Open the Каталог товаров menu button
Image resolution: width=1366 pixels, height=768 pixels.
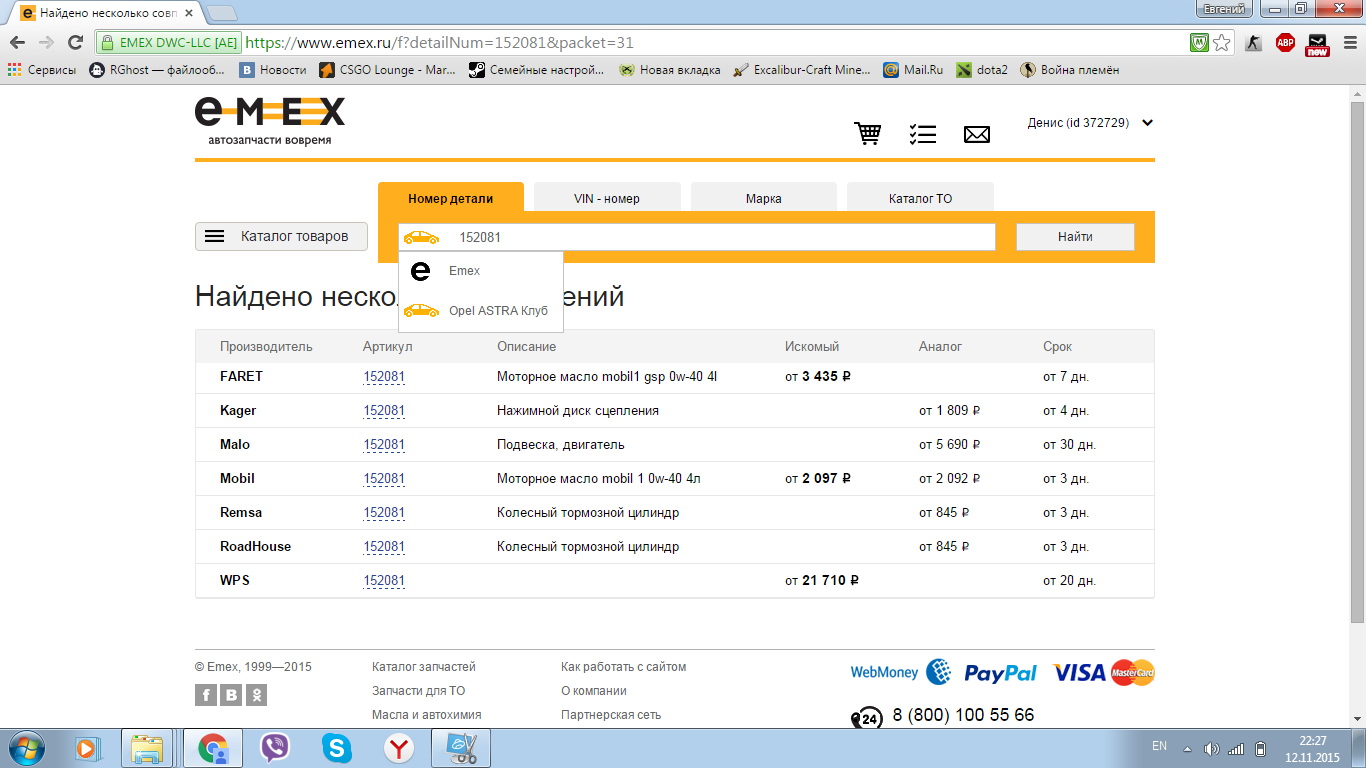pyautogui.click(x=281, y=237)
